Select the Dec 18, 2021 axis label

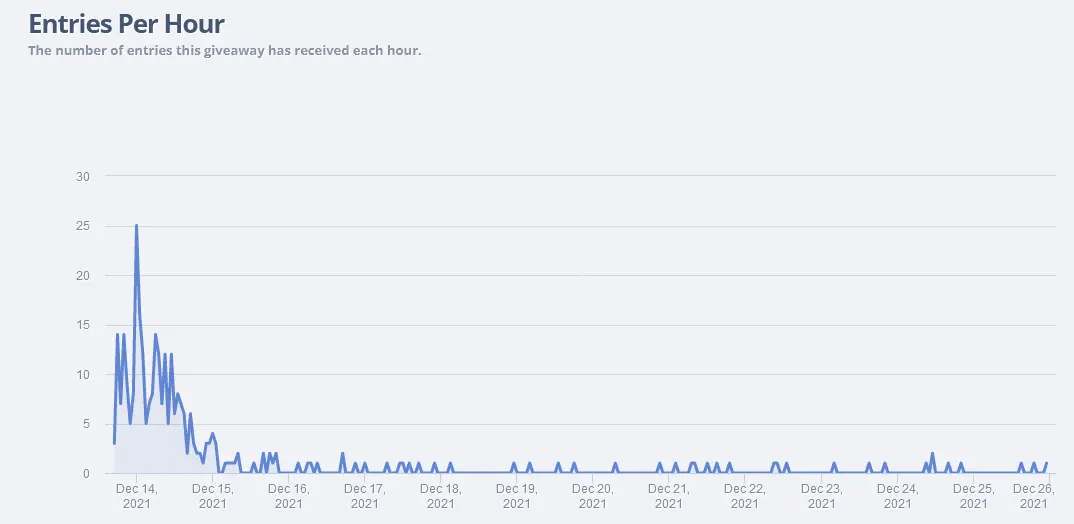pyautogui.click(x=441, y=496)
